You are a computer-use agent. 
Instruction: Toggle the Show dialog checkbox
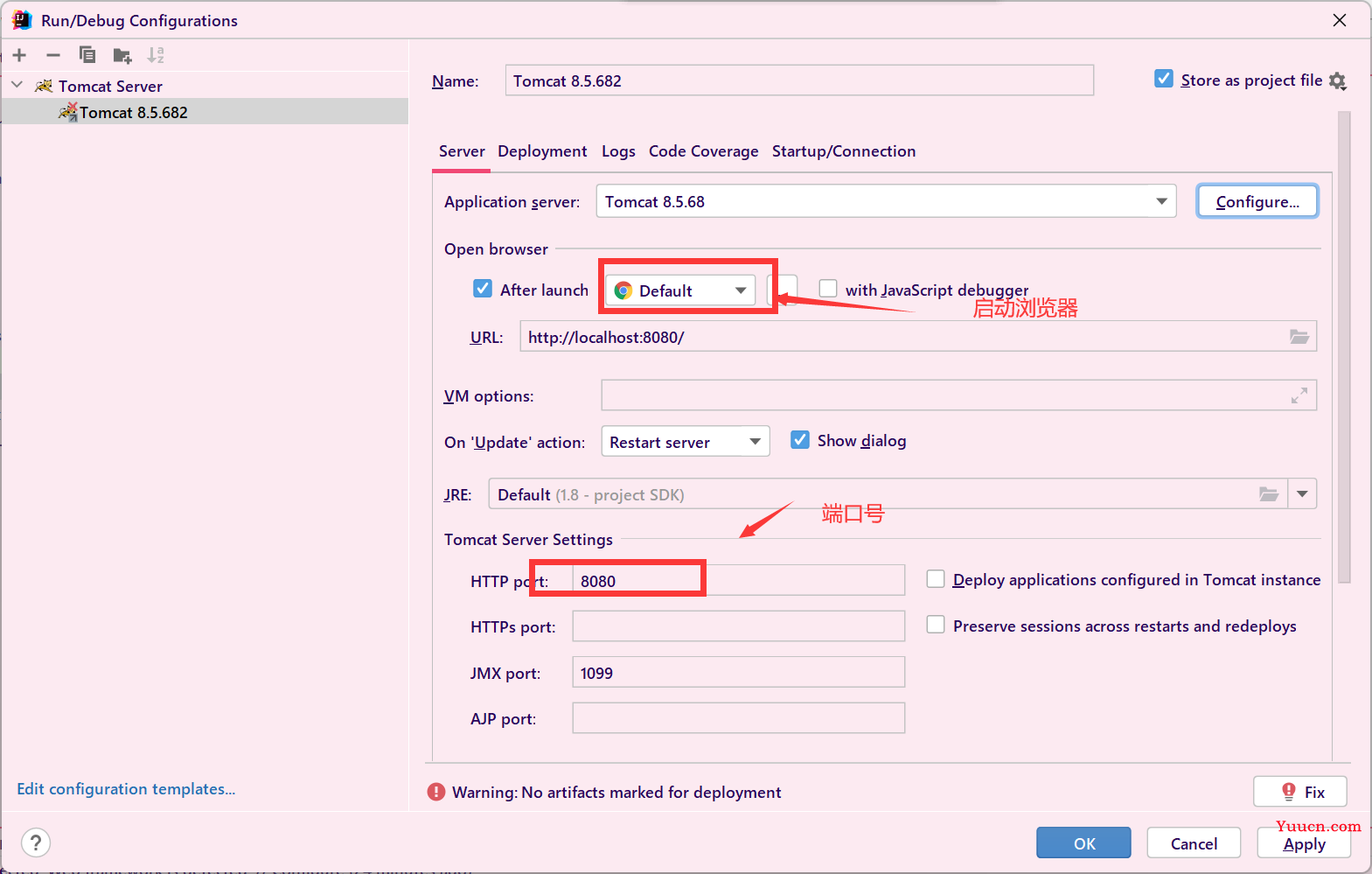pyautogui.click(x=800, y=440)
